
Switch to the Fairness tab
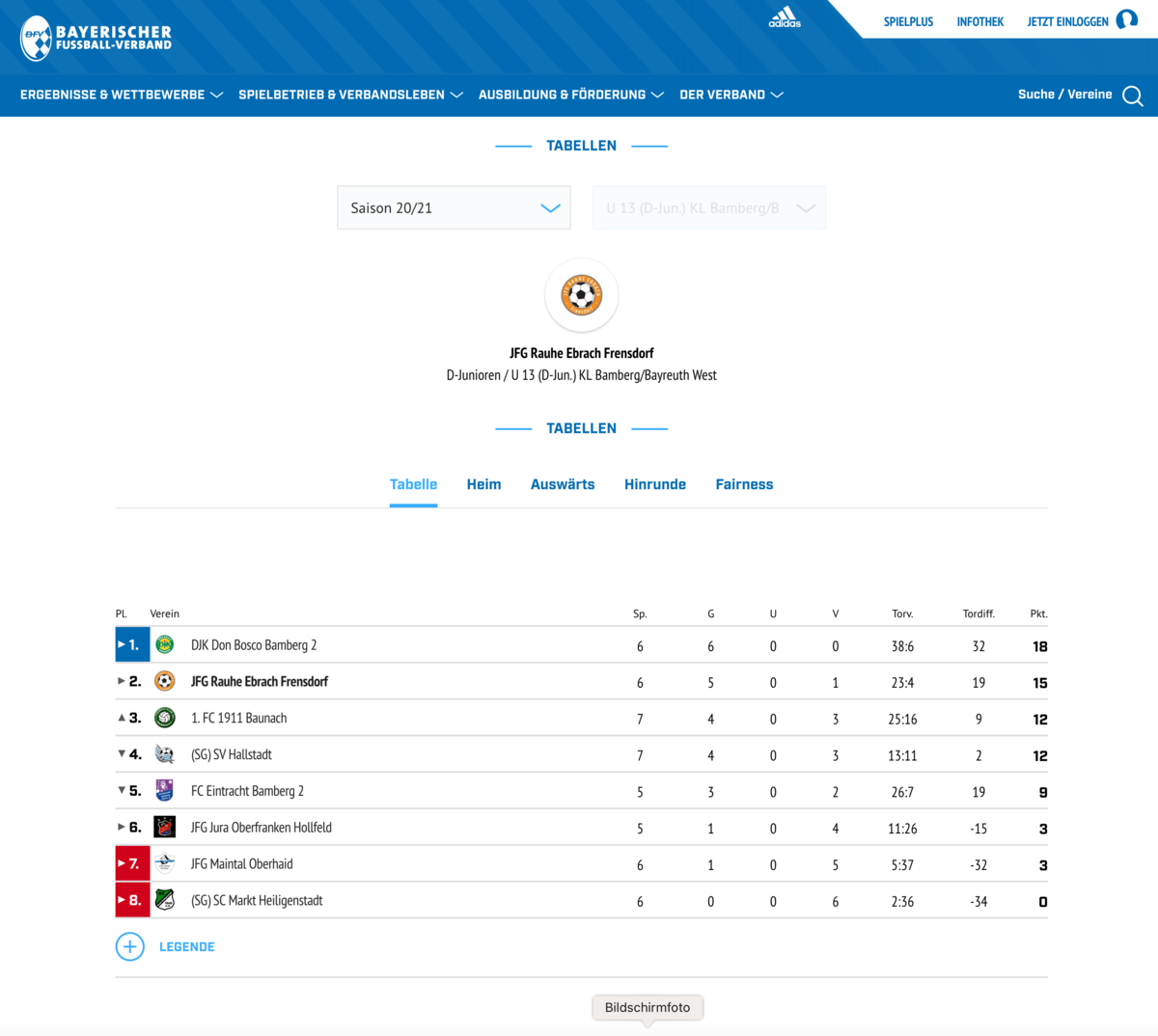coord(744,484)
